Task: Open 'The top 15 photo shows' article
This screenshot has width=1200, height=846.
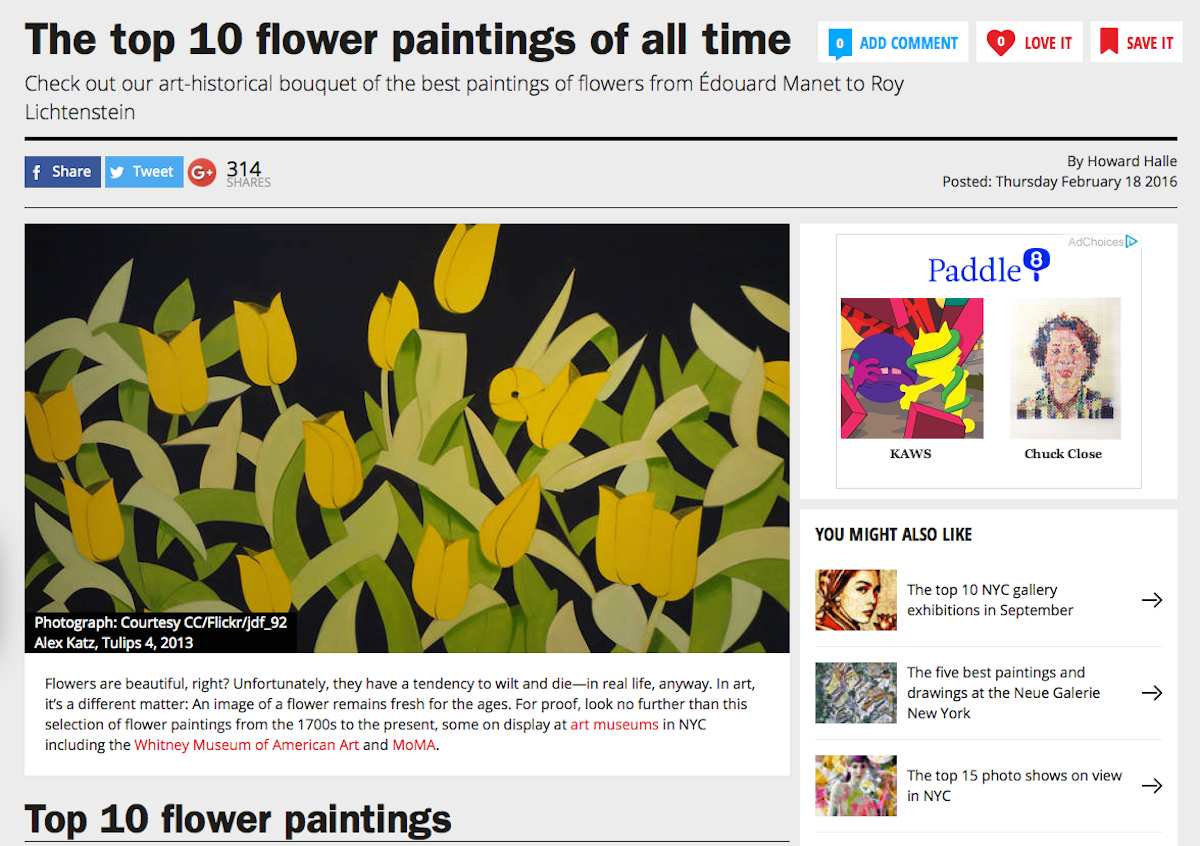Action: (x=1014, y=786)
